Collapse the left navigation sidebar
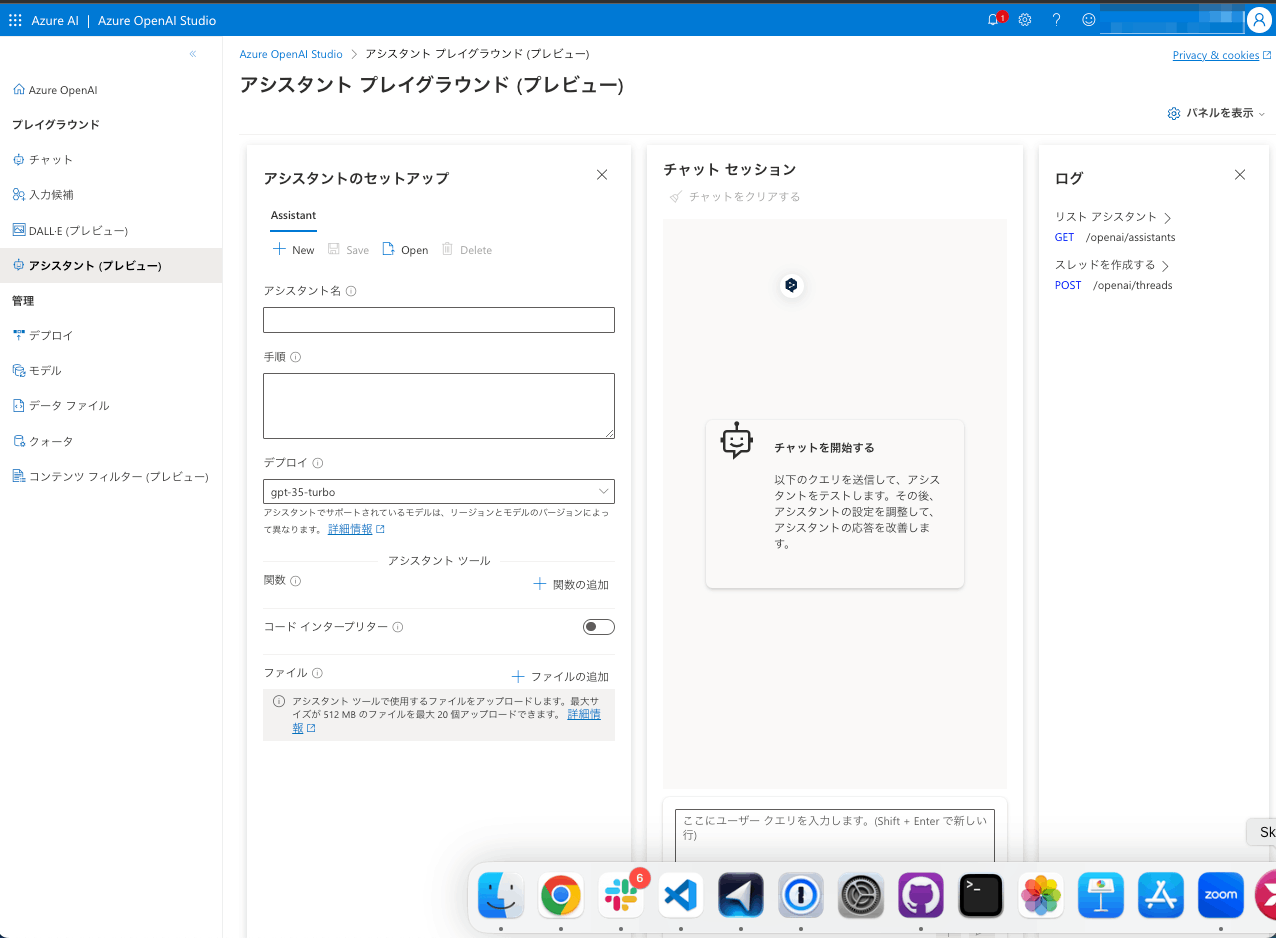Viewport: 1276px width, 938px height. coord(193,54)
